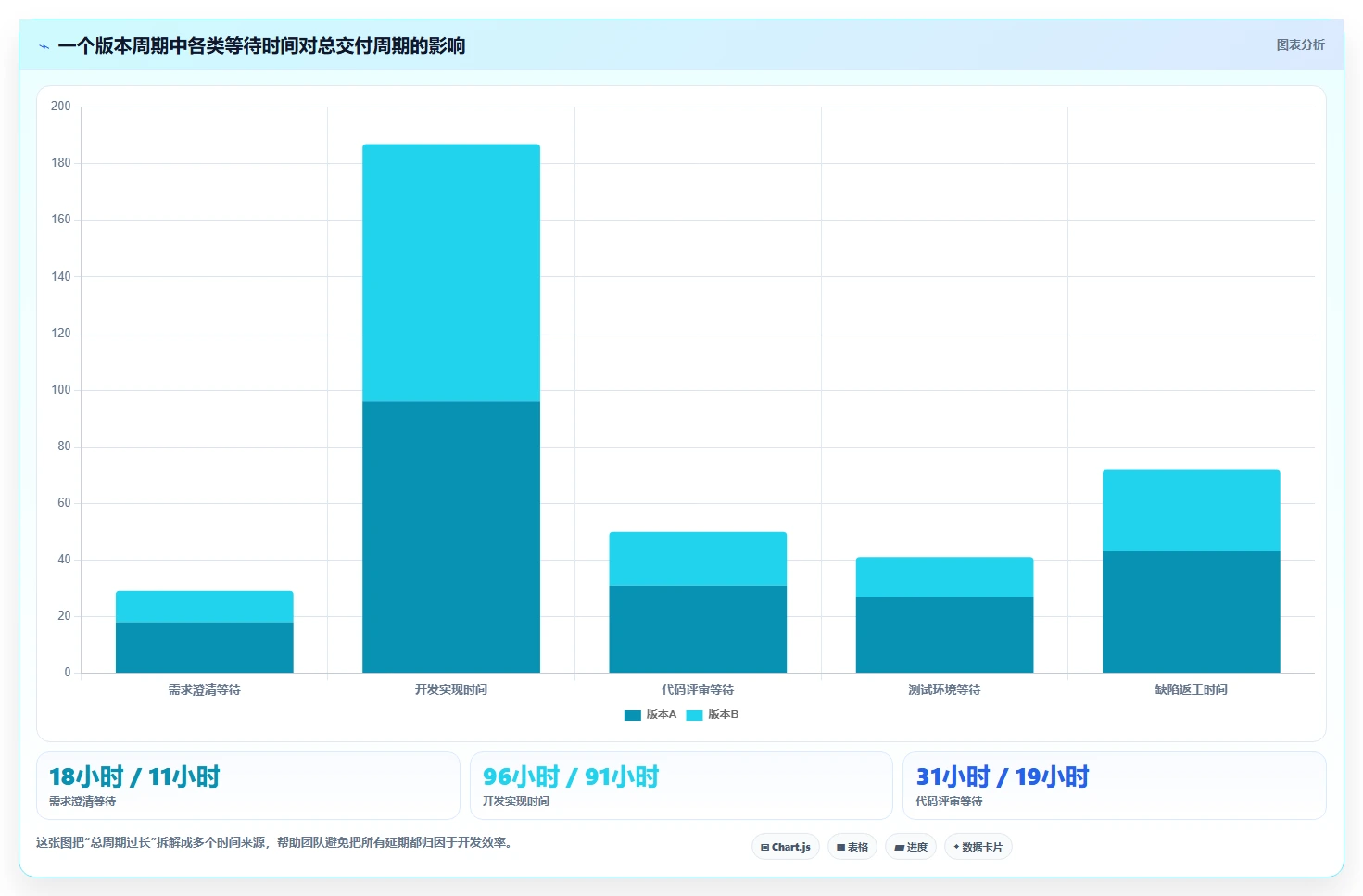Viewport: 1363px width, 896px height.
Task: Click the 图表分析 label in the header
Action: (1300, 44)
